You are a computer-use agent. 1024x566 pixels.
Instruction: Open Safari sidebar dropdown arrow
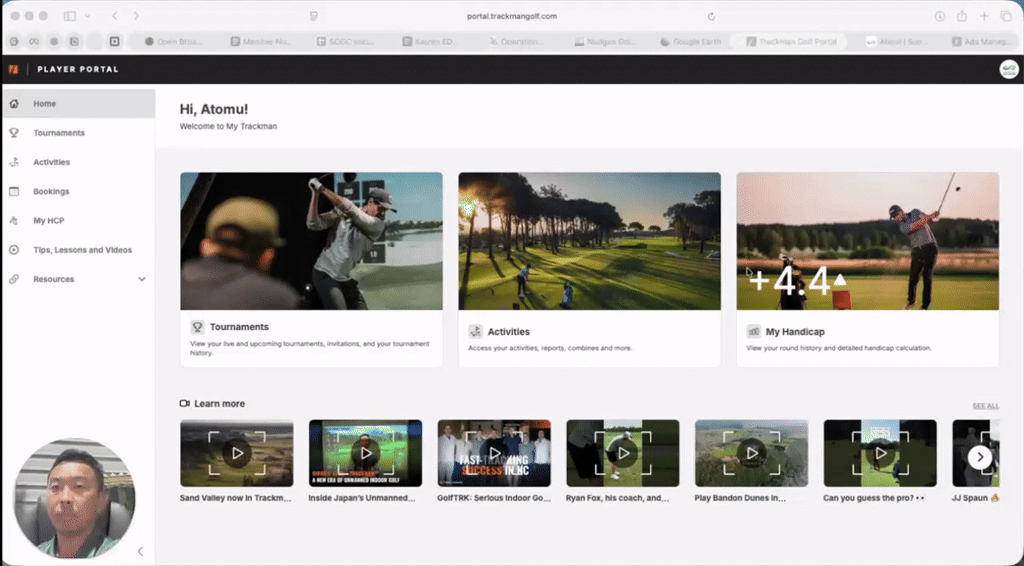click(88, 16)
